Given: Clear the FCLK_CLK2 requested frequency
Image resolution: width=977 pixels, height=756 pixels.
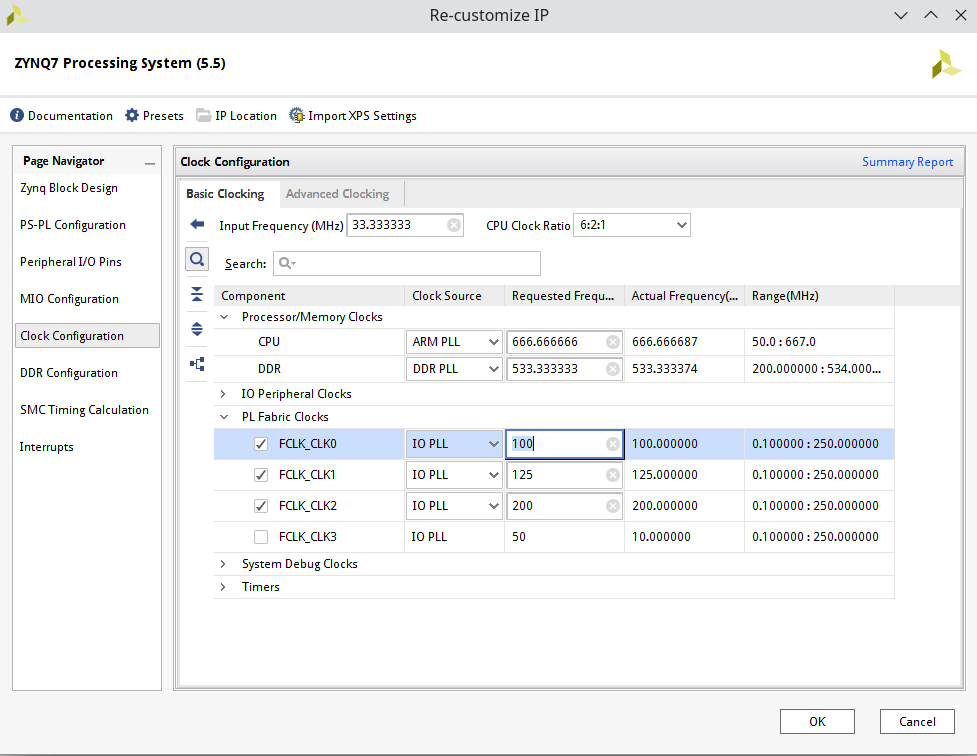Looking at the screenshot, I should (613, 505).
